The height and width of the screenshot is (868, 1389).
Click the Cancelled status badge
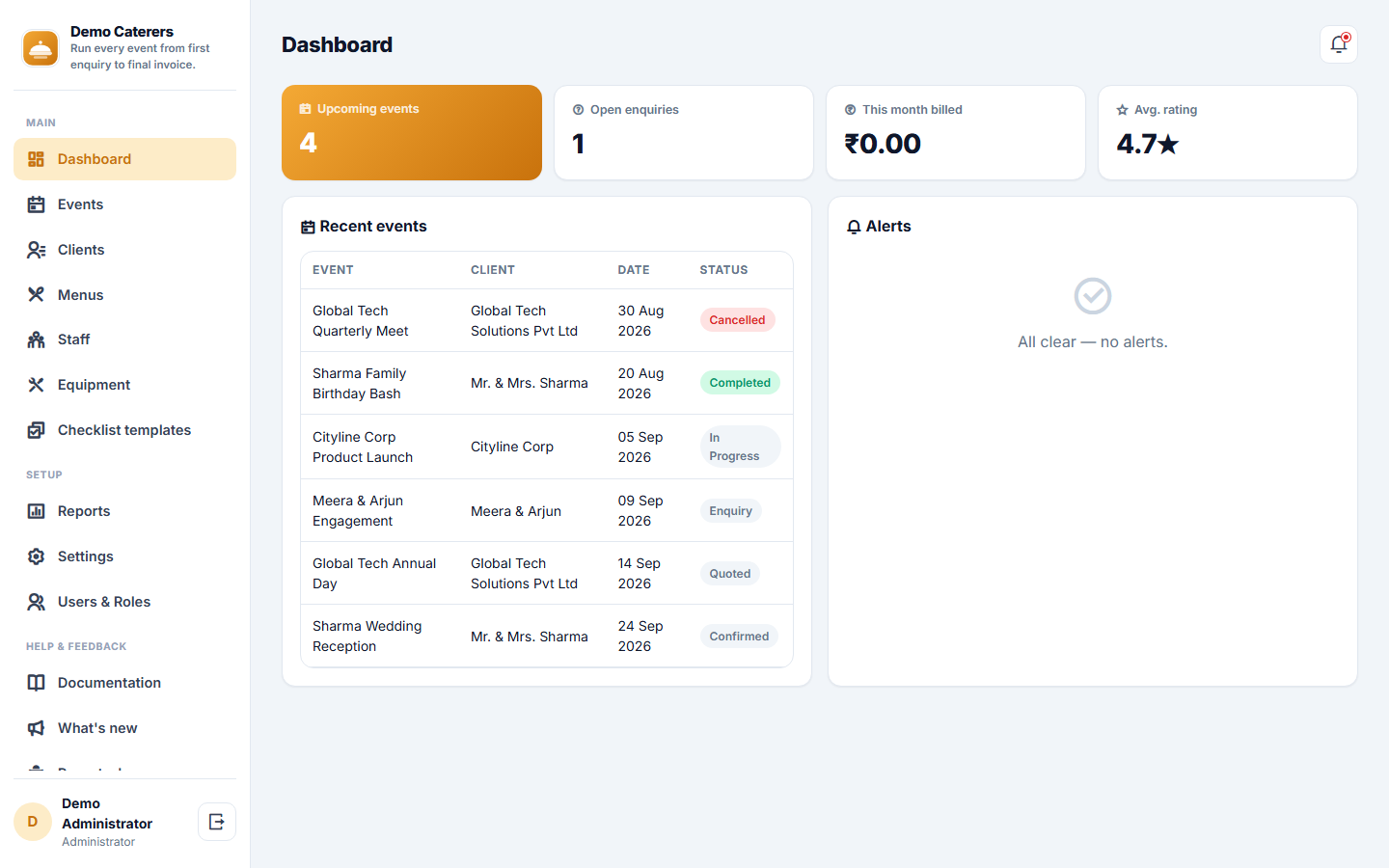[737, 320]
